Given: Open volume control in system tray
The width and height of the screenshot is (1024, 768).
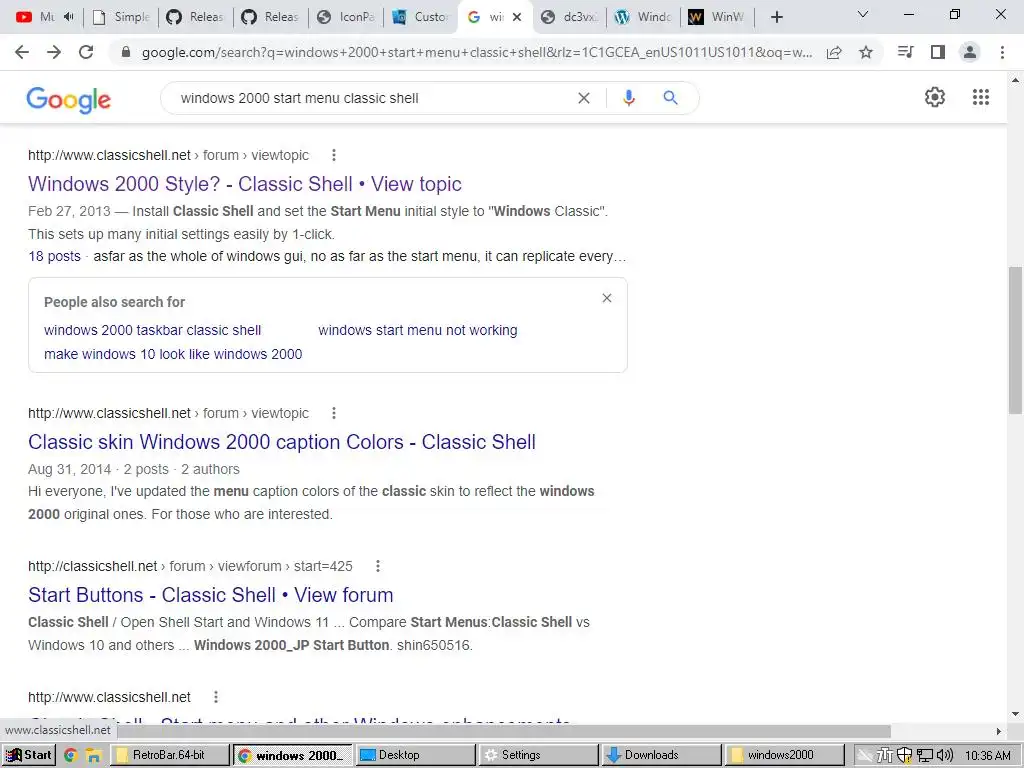Looking at the screenshot, I should pyautogui.click(x=944, y=756).
